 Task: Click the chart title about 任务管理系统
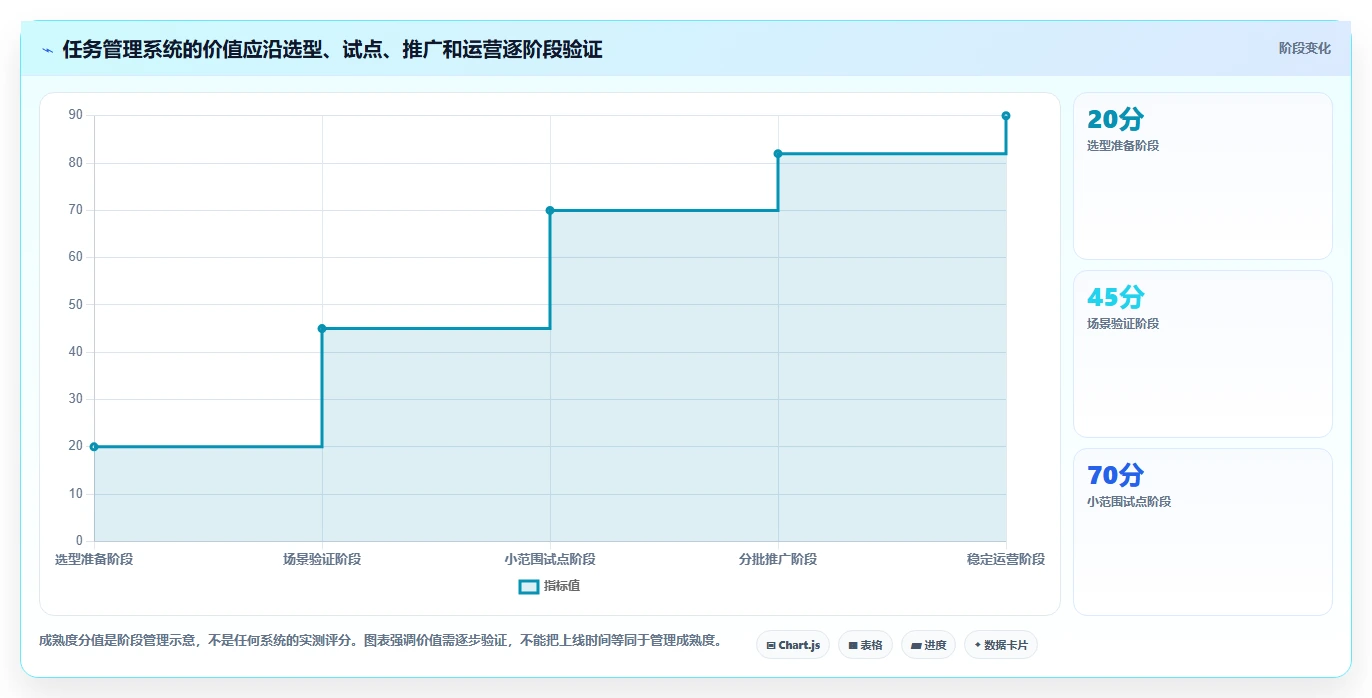click(332, 49)
